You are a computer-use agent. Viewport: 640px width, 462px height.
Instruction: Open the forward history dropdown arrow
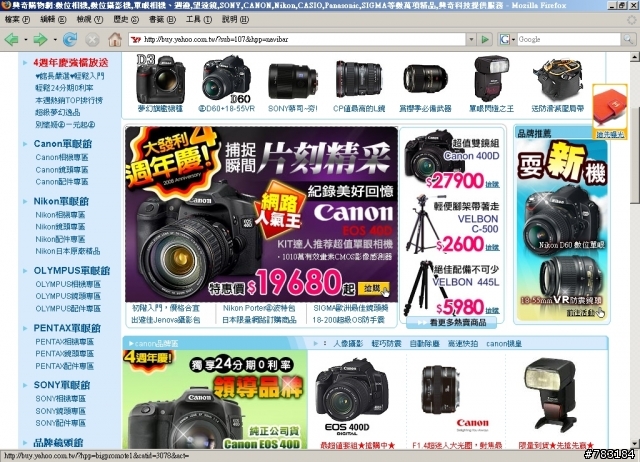pyautogui.click(x=55, y=40)
